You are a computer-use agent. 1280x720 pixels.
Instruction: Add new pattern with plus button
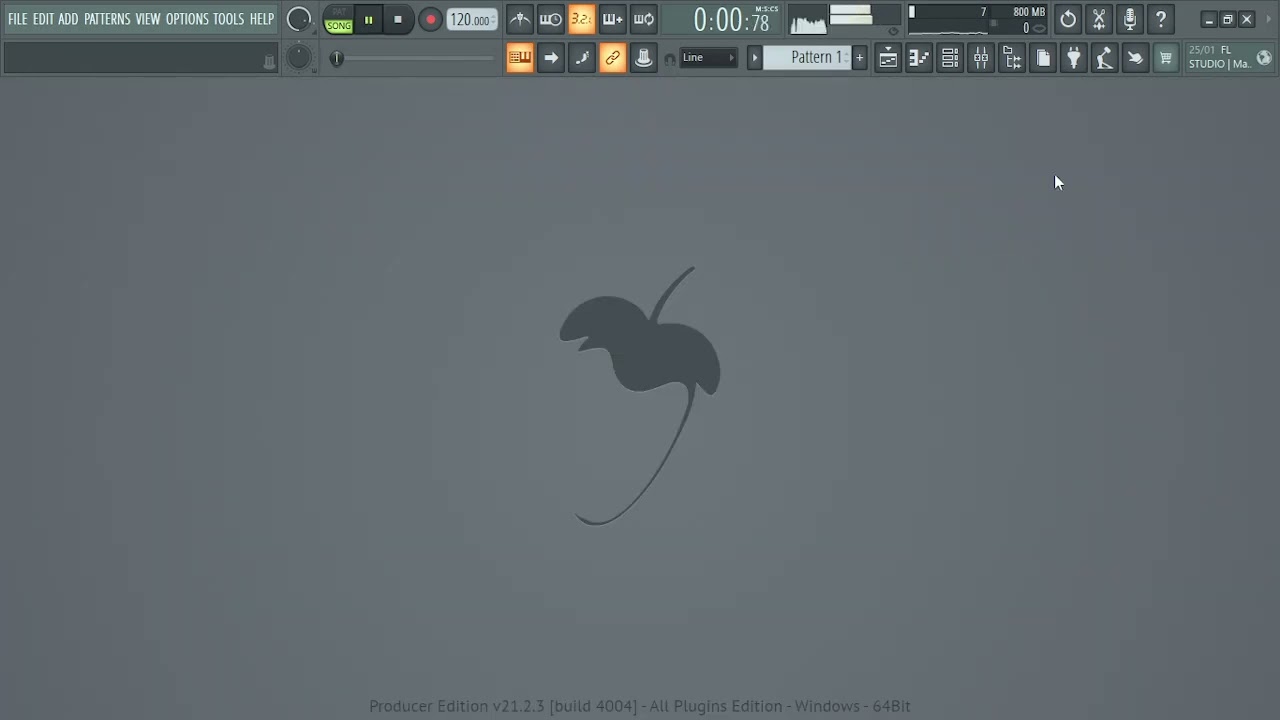tap(859, 58)
